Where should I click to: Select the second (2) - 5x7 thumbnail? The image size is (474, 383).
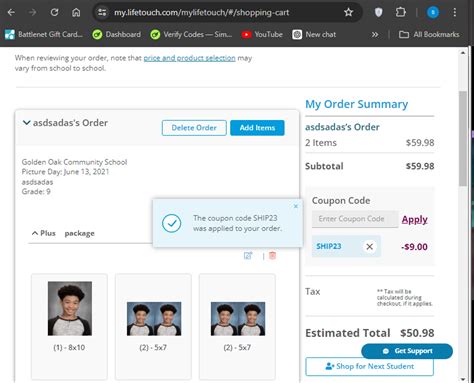click(x=238, y=319)
